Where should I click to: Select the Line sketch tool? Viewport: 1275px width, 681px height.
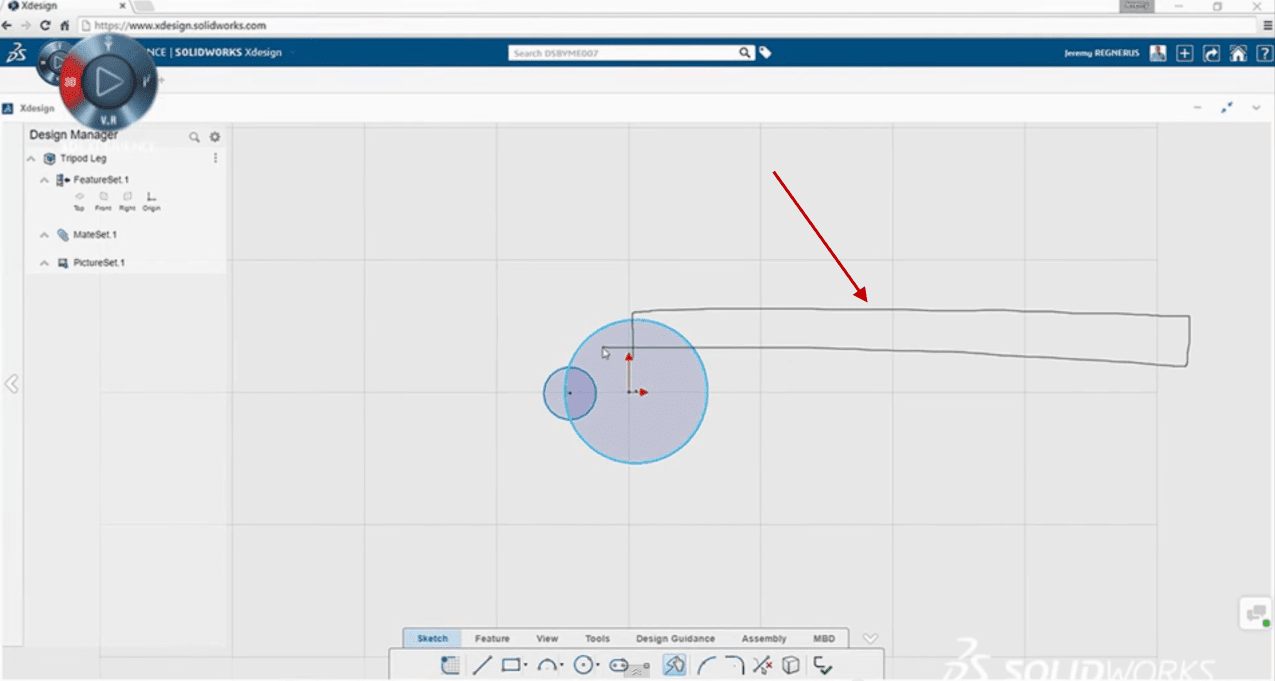[482, 665]
